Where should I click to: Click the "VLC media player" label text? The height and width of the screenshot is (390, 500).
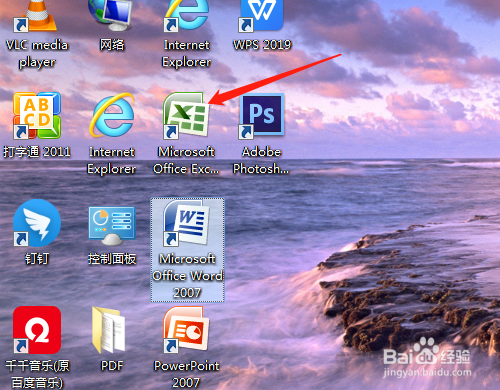37,53
